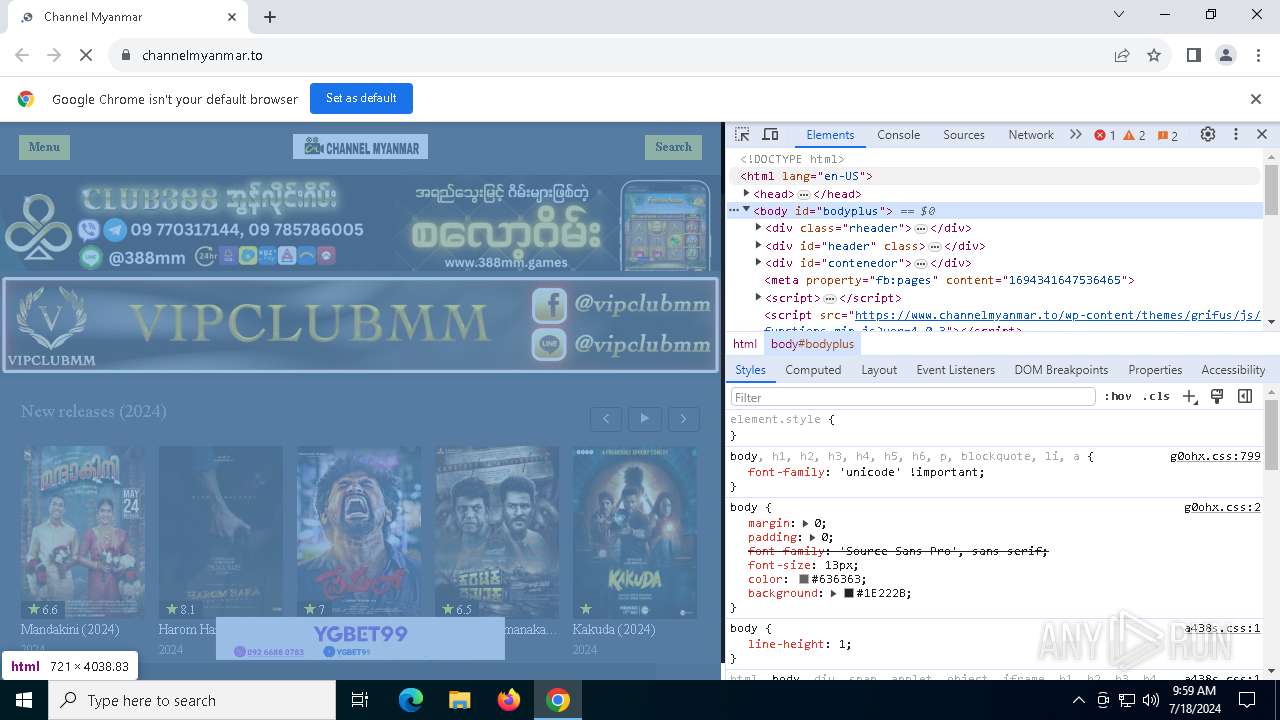
Task: Open Chrome three-dot menu
Action: (x=1258, y=55)
